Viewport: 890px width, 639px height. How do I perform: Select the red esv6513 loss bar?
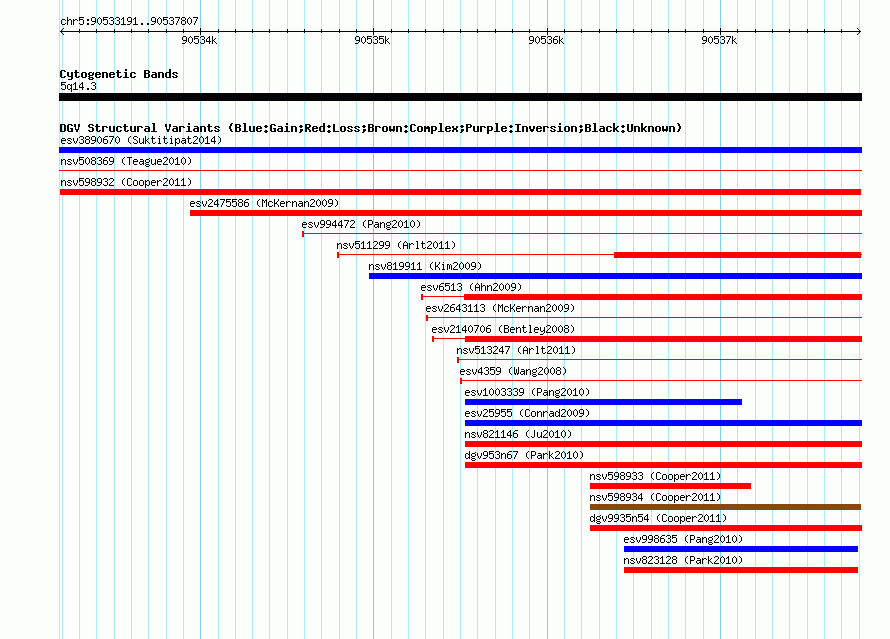click(663, 297)
